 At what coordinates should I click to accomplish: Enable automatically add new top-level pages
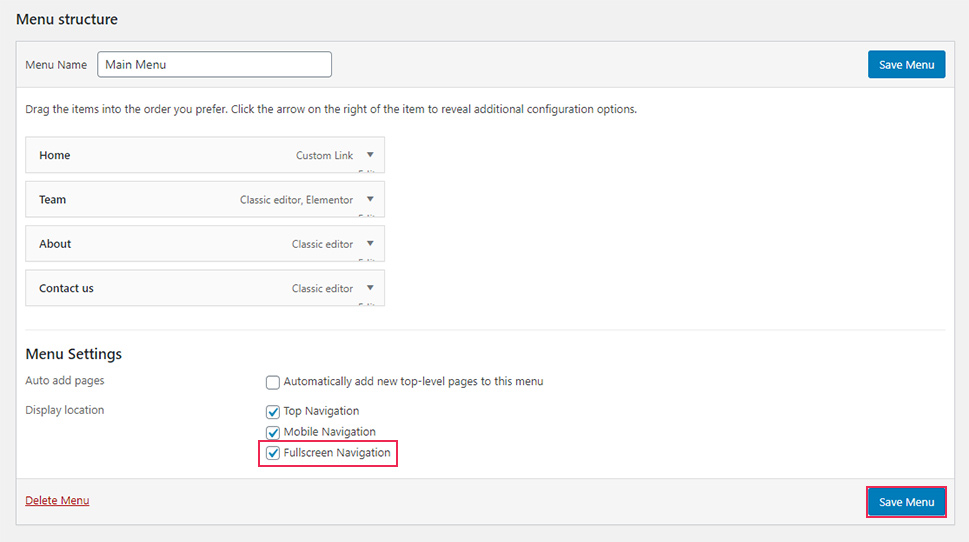click(273, 382)
